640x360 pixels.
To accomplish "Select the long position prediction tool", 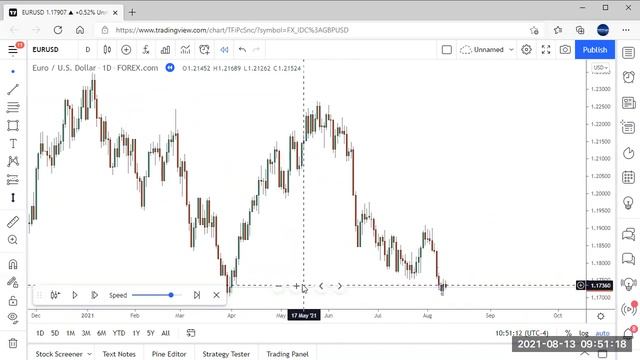I will [13, 179].
